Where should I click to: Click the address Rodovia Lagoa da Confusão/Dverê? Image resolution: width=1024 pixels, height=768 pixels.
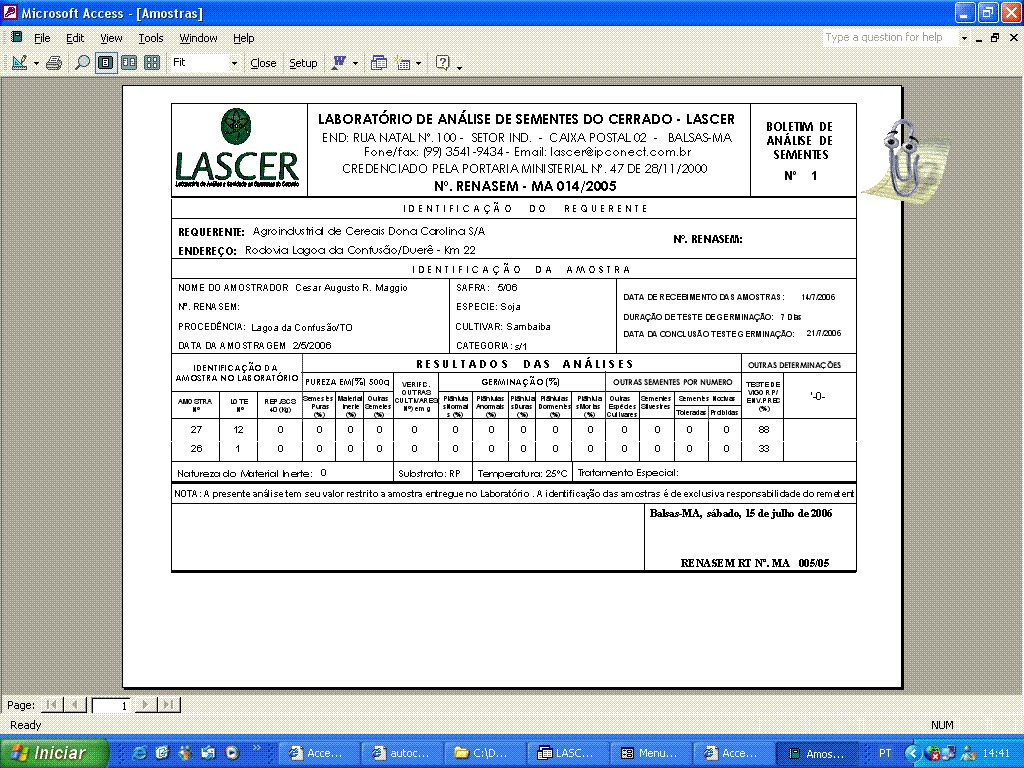coord(360,250)
